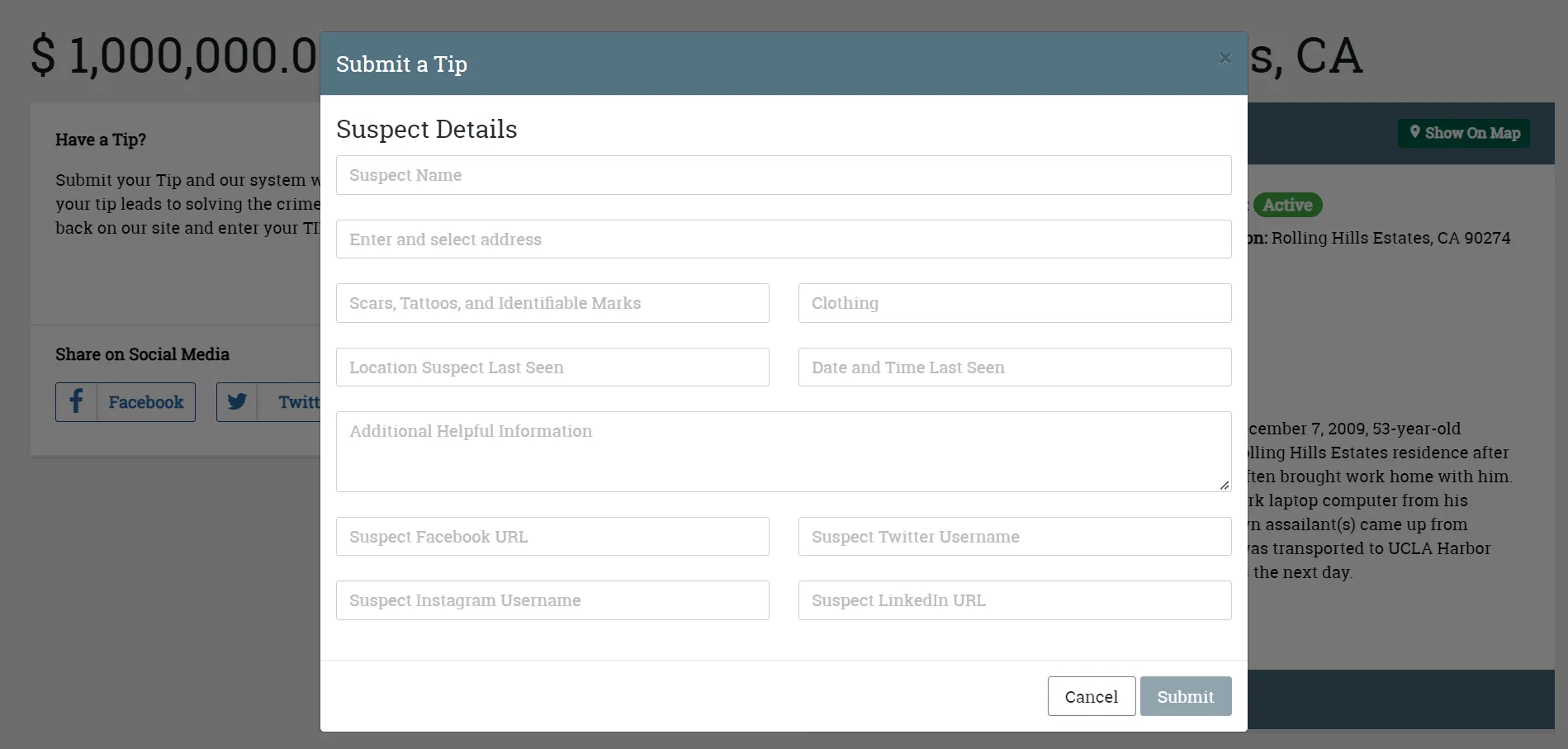
Task: Click the Additional Helpful Information text area
Action: pyautogui.click(x=783, y=452)
